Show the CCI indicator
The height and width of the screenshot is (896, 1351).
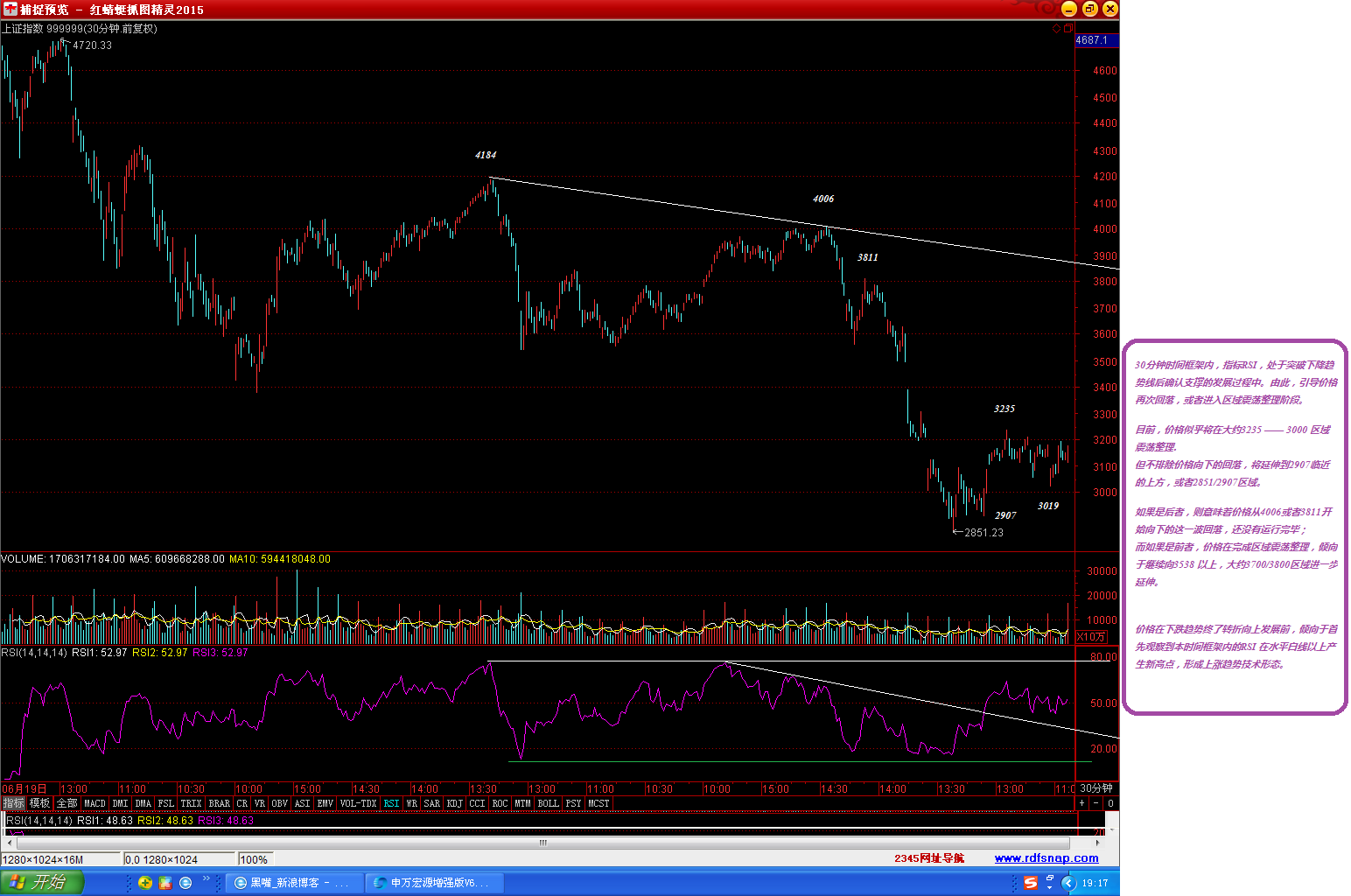click(x=477, y=803)
